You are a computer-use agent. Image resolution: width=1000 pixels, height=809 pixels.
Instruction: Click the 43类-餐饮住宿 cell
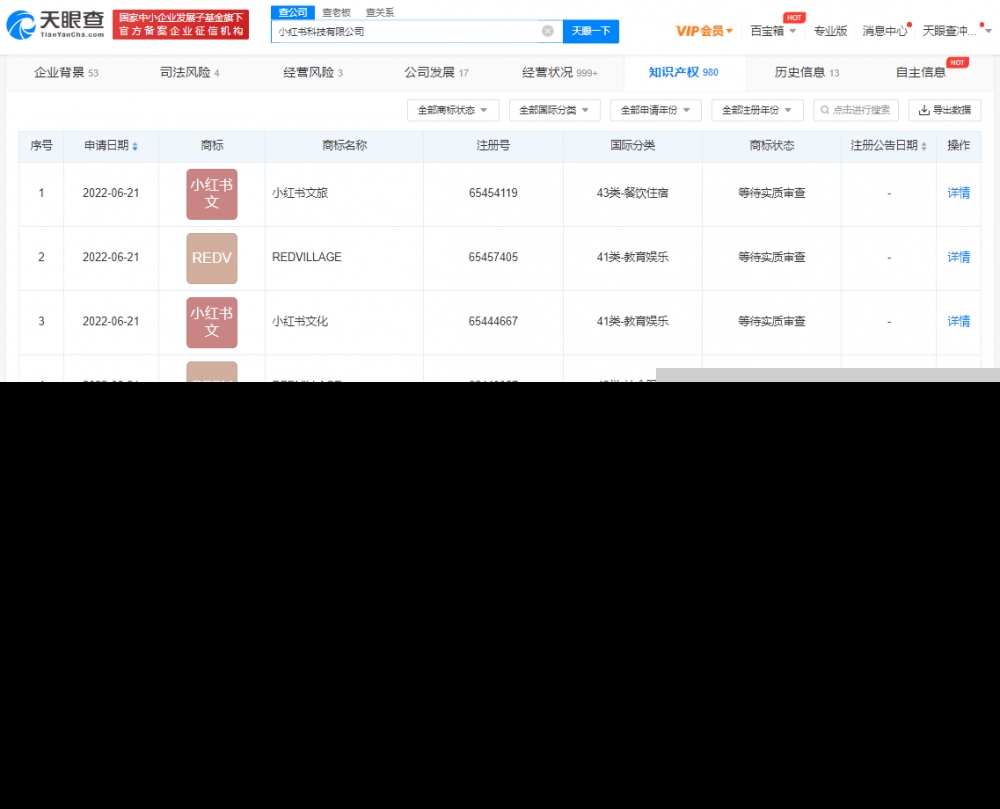point(632,193)
